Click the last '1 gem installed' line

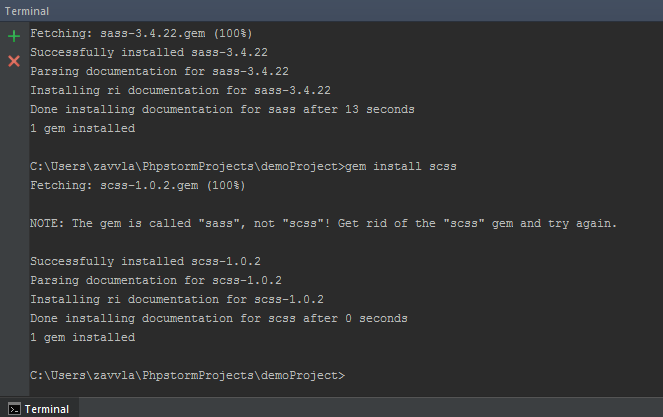tap(82, 337)
